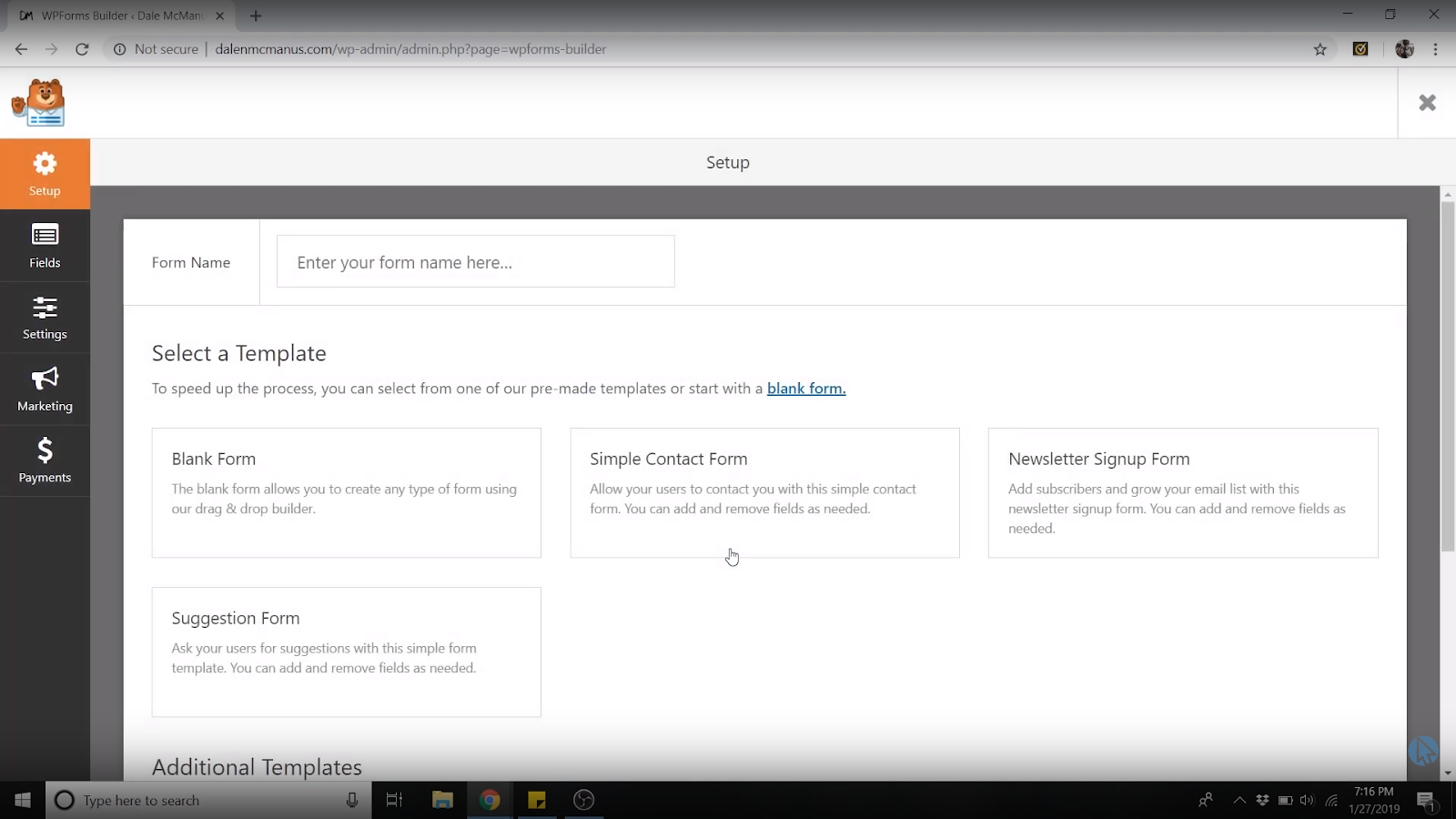Viewport: 1456px width, 819px height.
Task: Open Windows Task View
Action: coord(394,800)
